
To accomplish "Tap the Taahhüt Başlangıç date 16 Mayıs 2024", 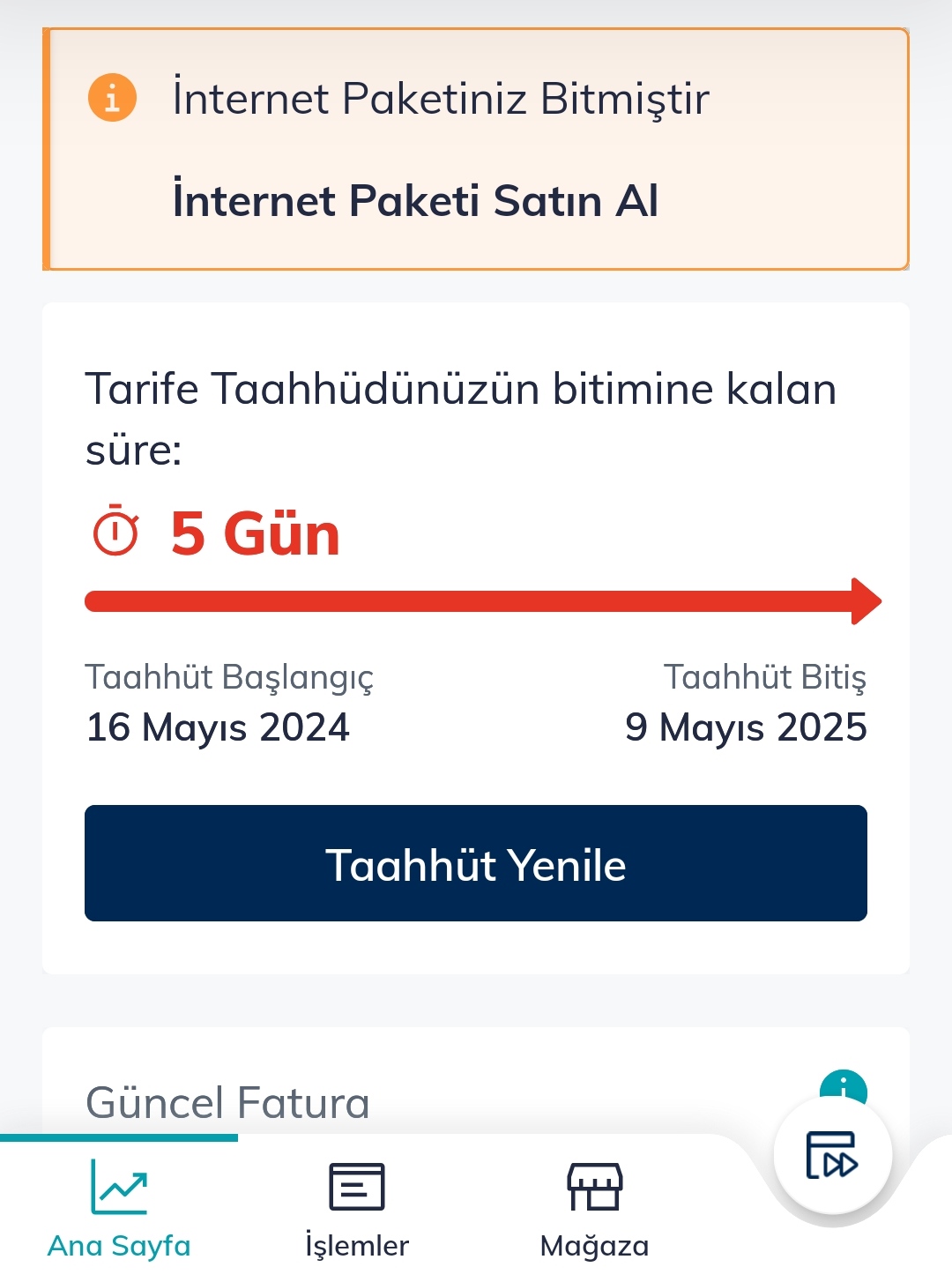I will 218,727.
